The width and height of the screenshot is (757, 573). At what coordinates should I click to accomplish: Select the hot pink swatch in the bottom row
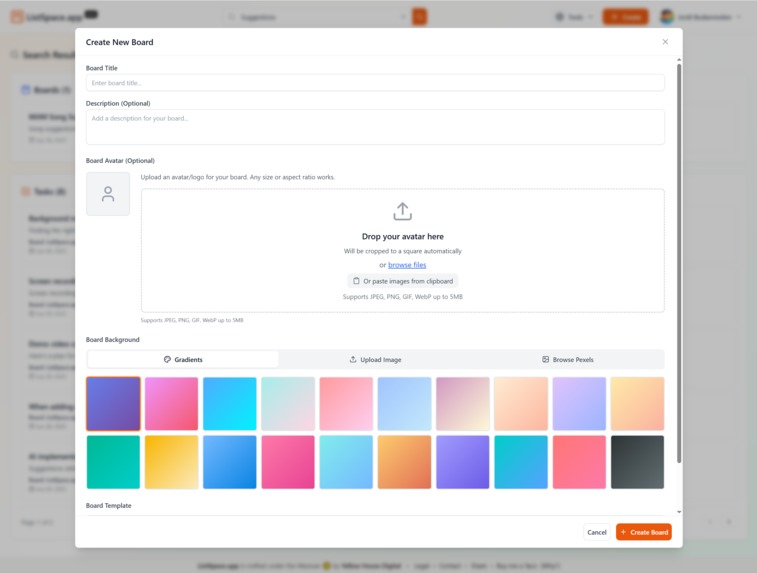tap(288, 462)
